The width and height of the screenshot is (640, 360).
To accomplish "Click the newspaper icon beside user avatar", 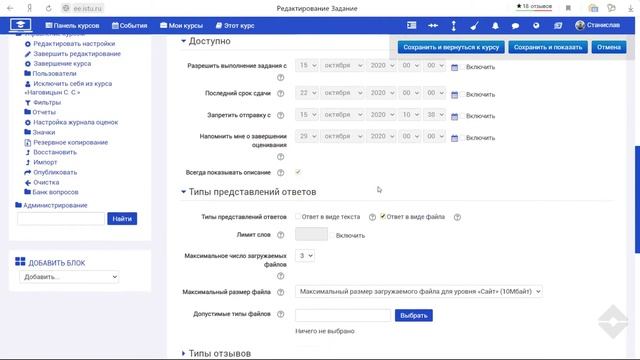I will (x=558, y=26).
